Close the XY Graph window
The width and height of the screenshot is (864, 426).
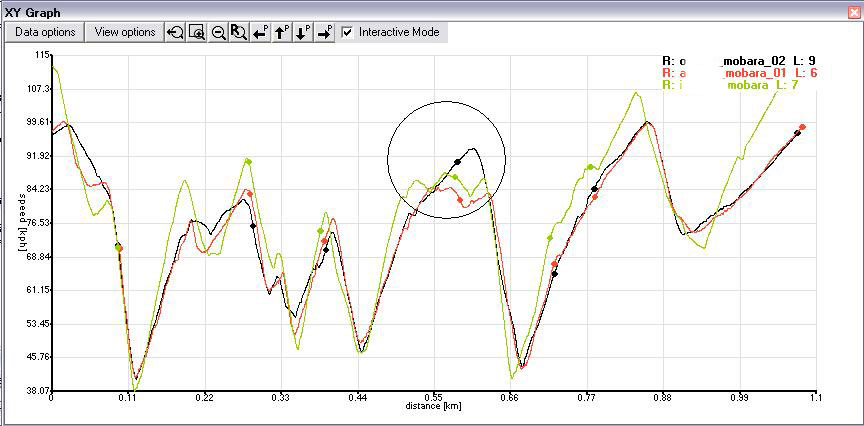tap(854, 12)
